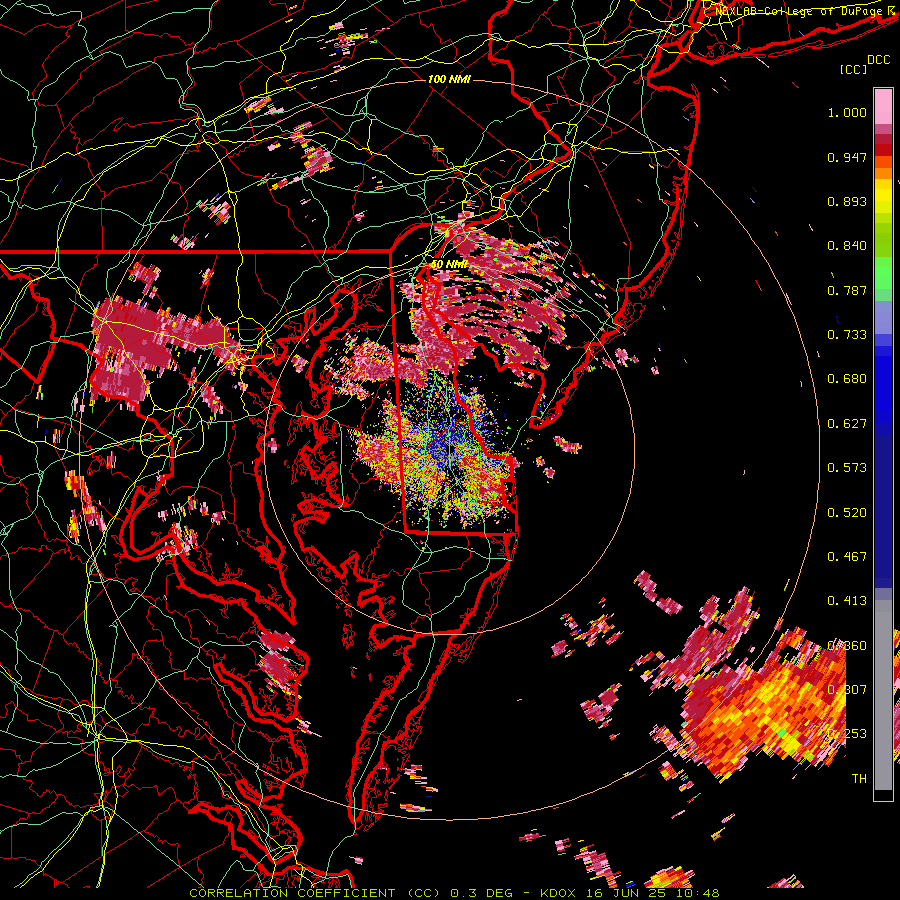Screen dimensions: 900x900
Task: Select the 0.893 value on the color scale
Action: tap(847, 201)
